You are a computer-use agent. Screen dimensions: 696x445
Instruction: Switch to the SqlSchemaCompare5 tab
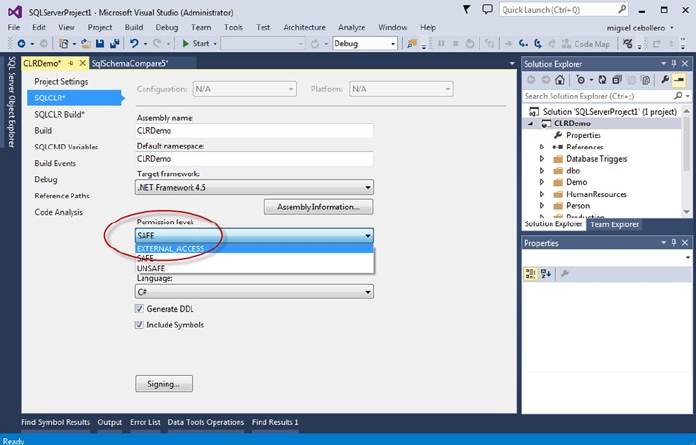pos(130,63)
